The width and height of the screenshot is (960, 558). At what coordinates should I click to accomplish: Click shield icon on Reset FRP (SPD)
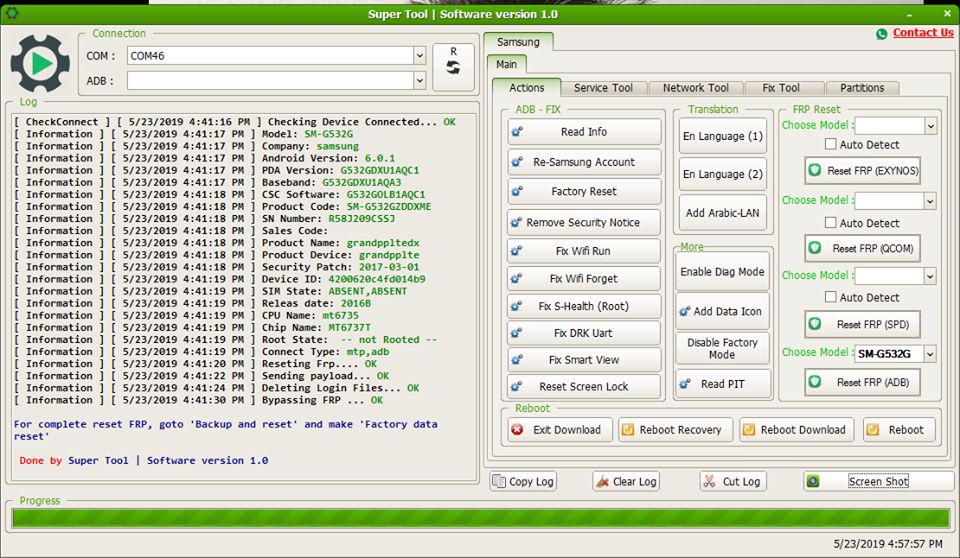coord(815,324)
